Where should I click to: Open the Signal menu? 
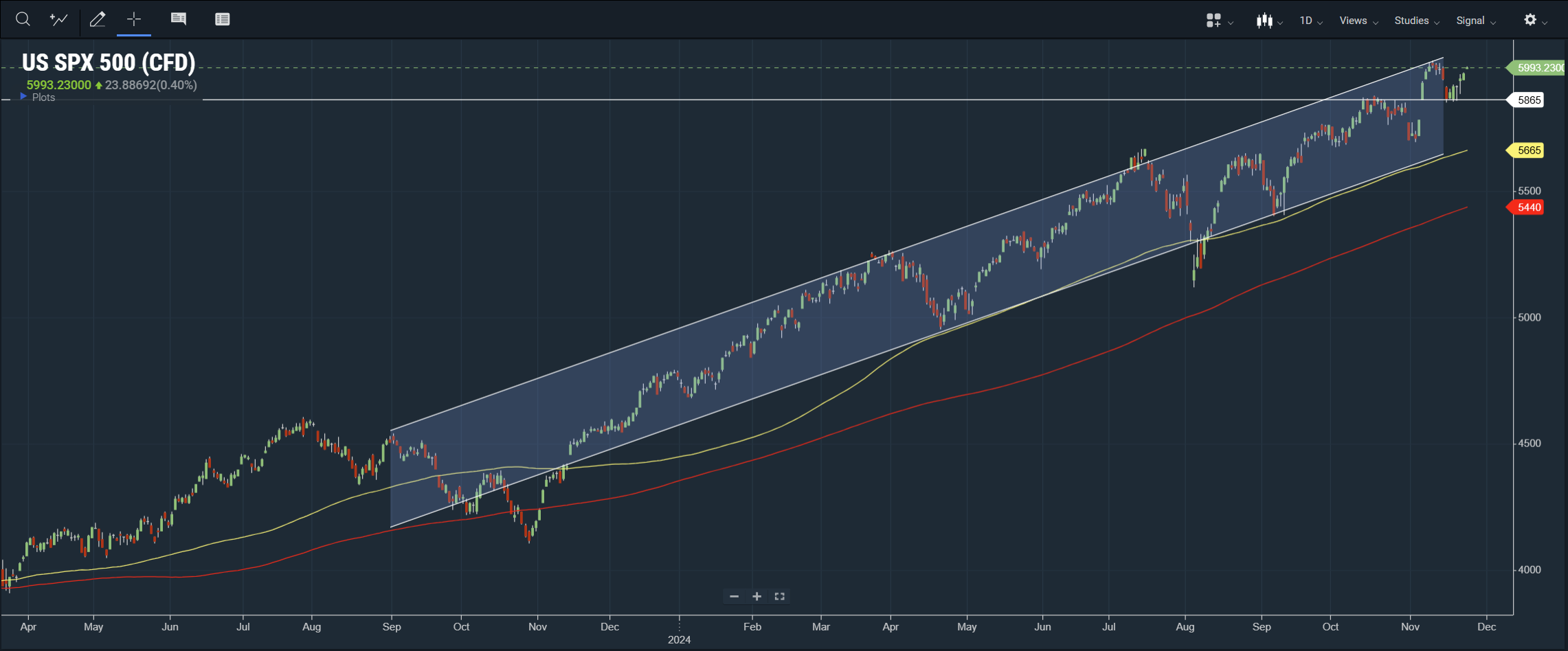[1476, 21]
